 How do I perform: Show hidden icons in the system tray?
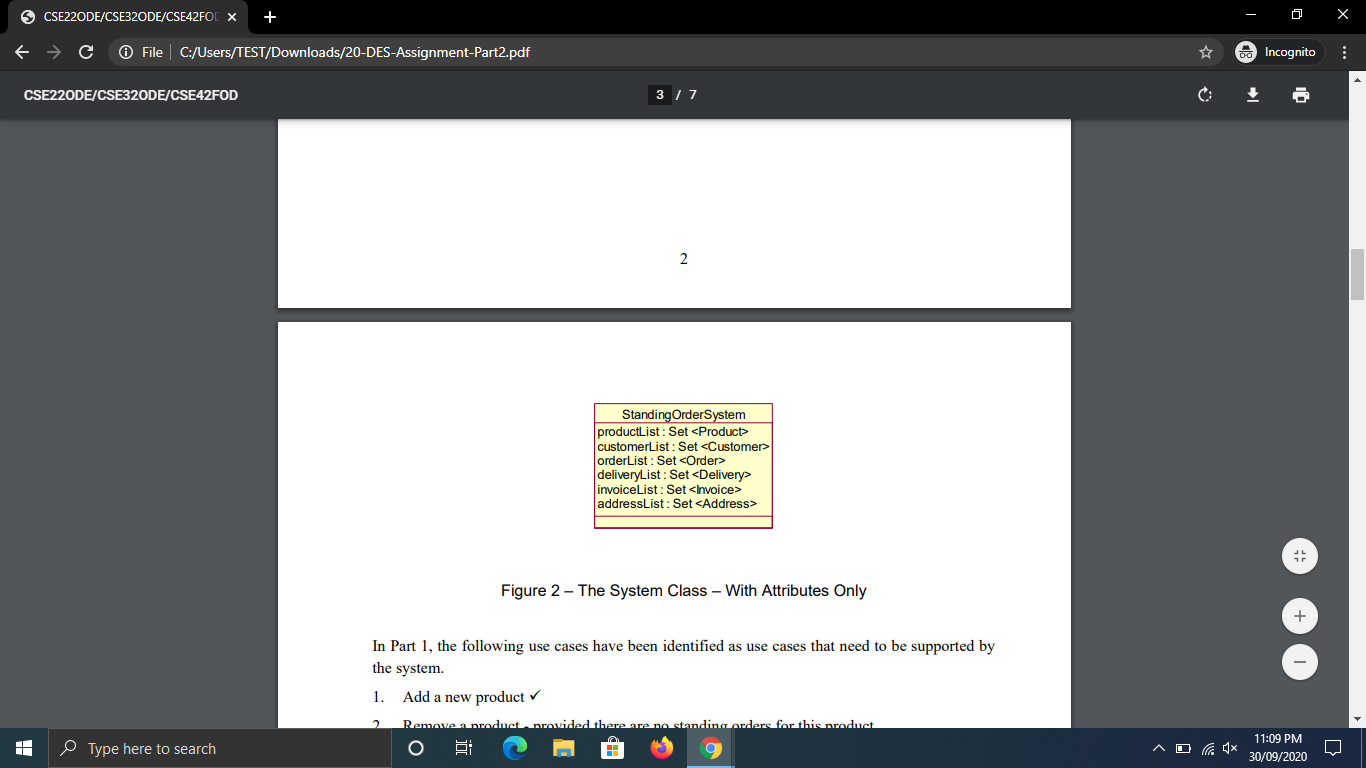tap(1157, 748)
